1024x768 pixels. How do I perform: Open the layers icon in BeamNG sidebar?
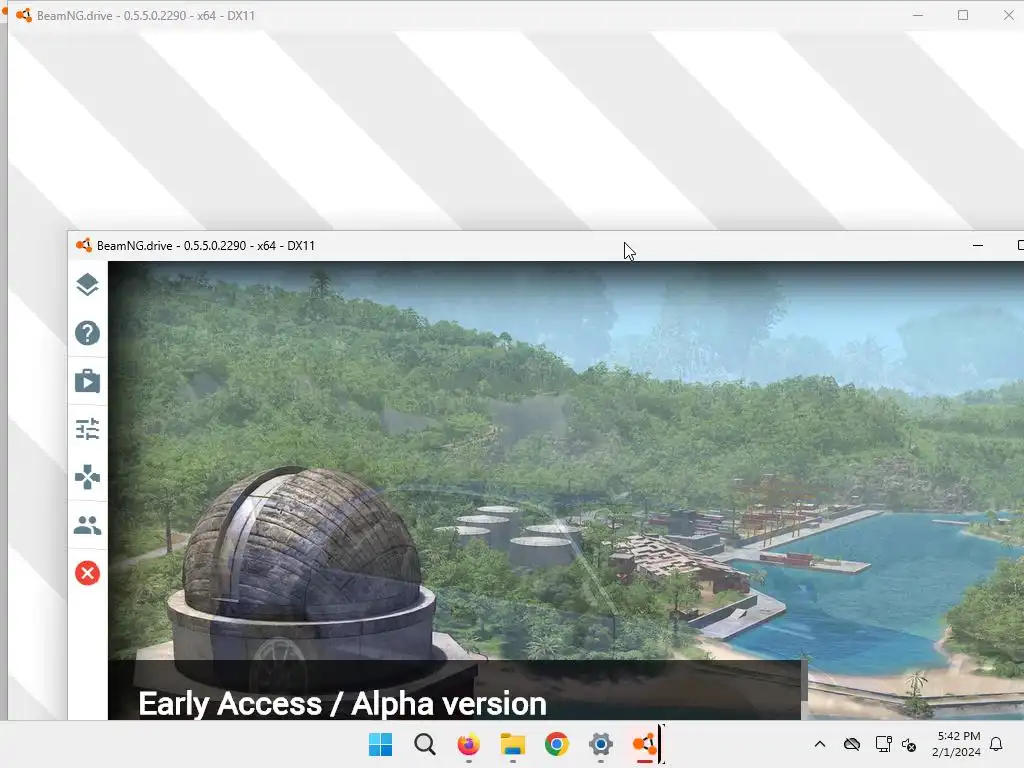87,285
